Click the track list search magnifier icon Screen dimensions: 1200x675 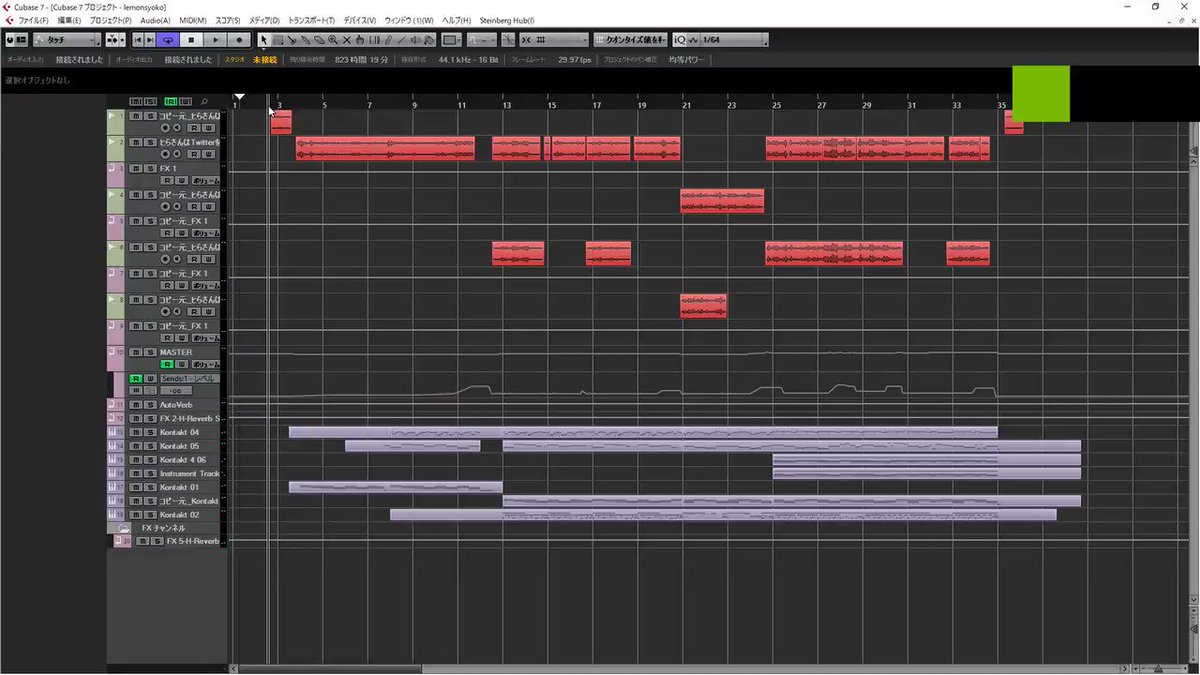tap(204, 102)
